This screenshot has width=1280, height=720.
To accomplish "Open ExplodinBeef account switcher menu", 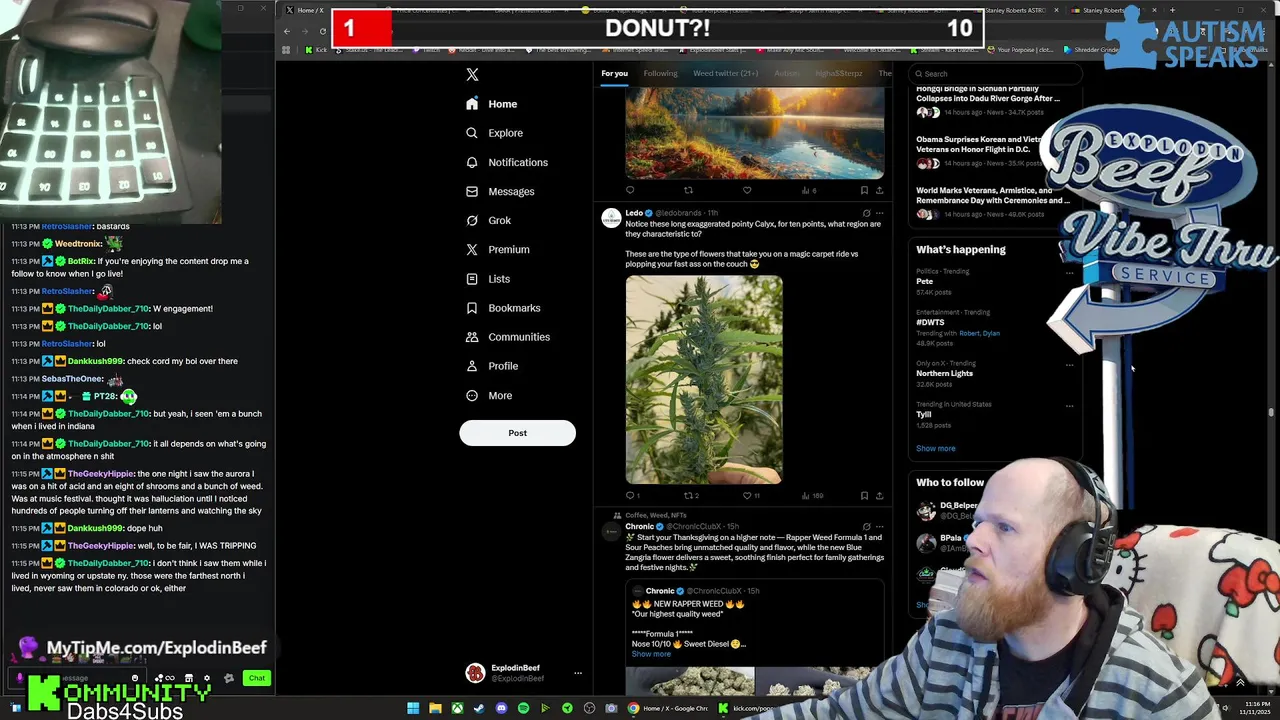I will (577, 673).
